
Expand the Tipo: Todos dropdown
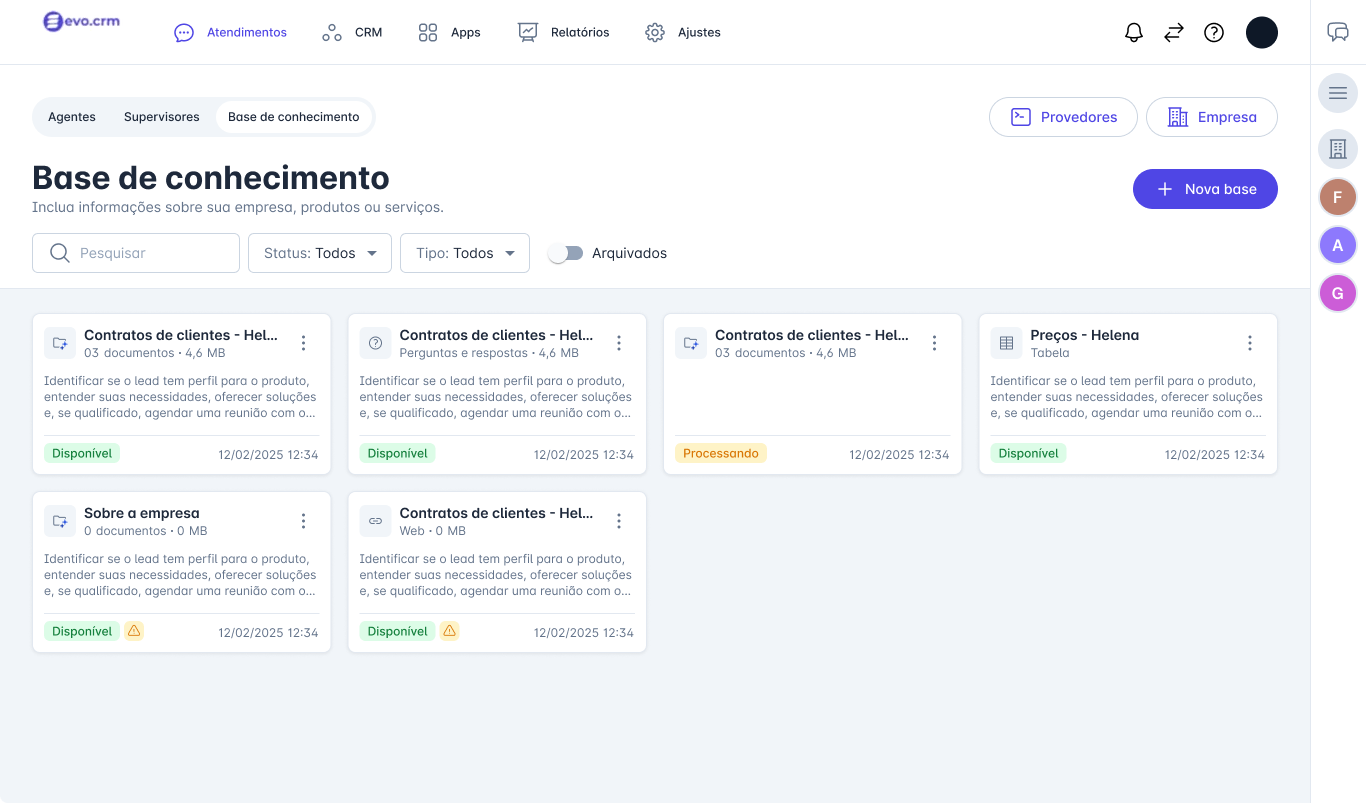465,253
